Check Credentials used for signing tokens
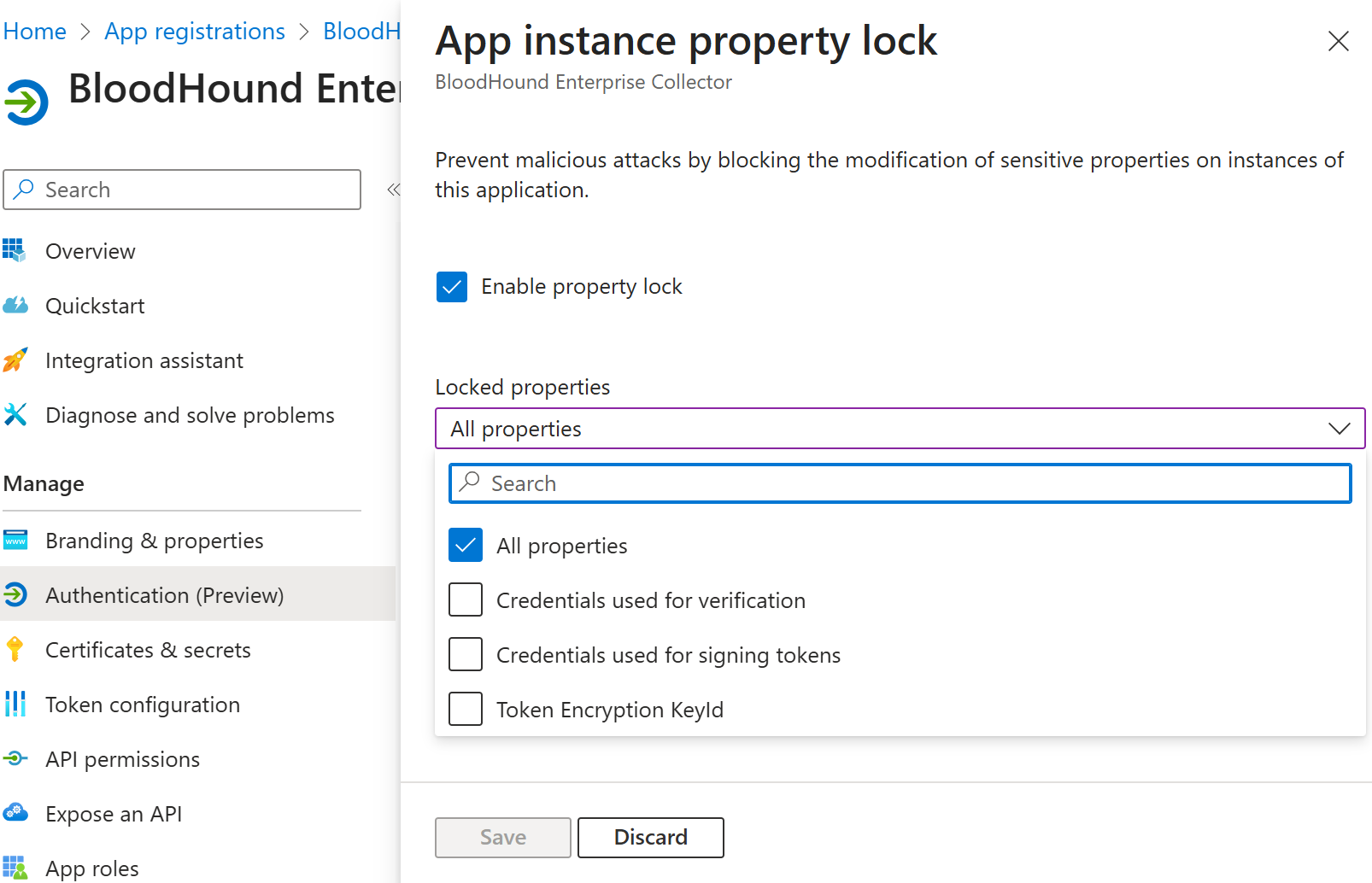 (x=466, y=654)
